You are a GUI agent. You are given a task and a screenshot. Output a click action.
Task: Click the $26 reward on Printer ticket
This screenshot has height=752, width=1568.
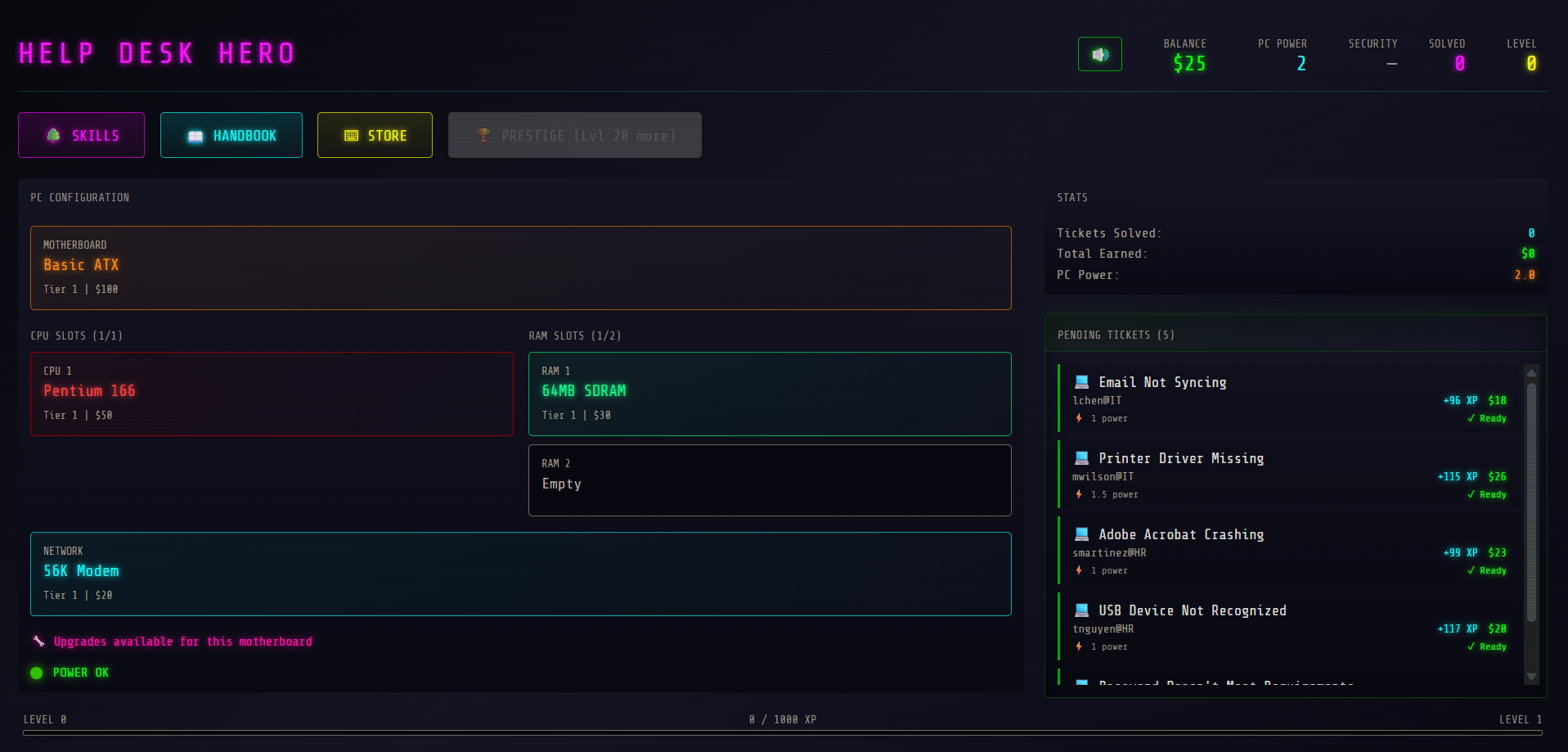(x=1497, y=476)
